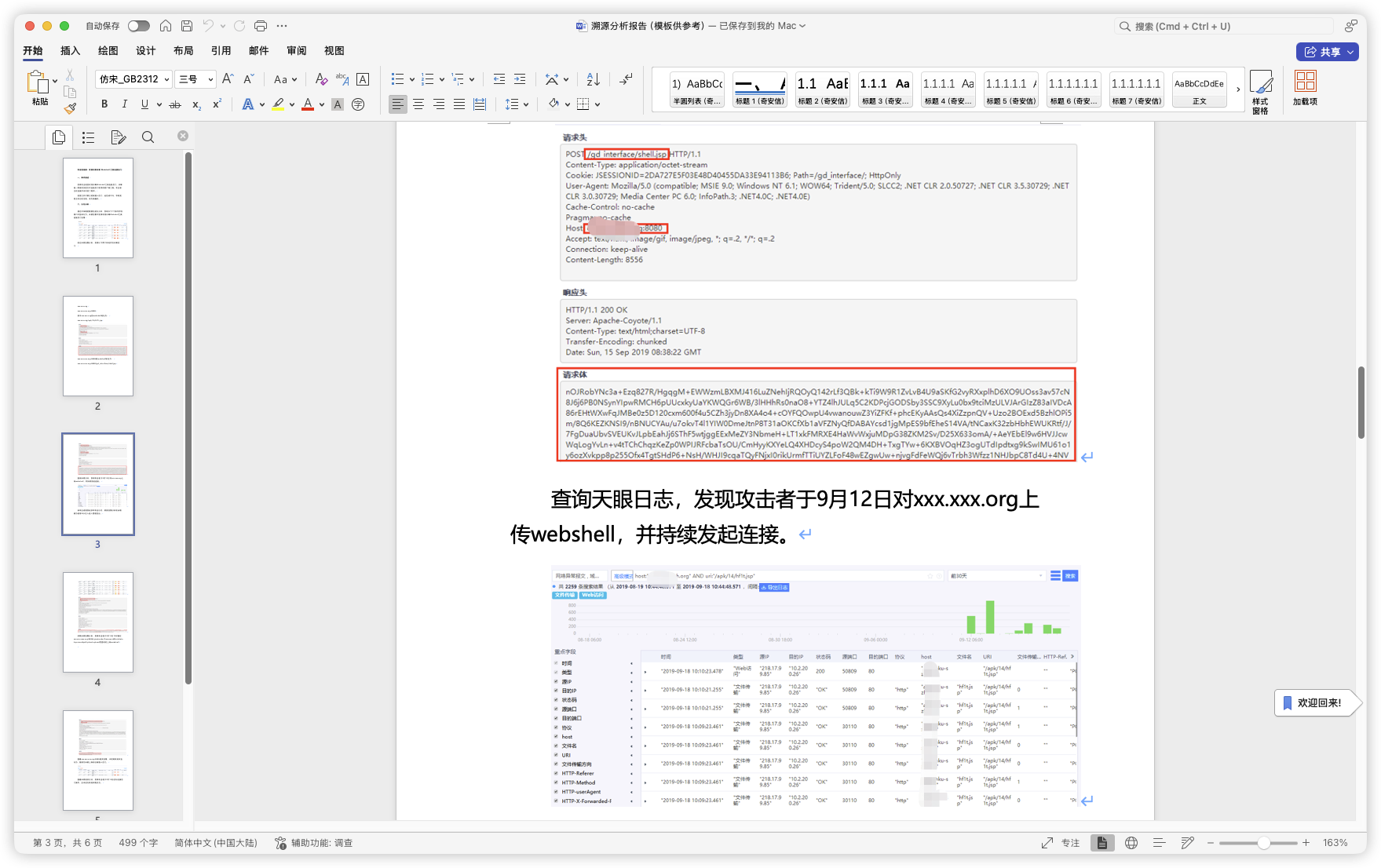Switch to web layout view in status bar
The height and width of the screenshot is (868, 1381).
click(x=1131, y=842)
